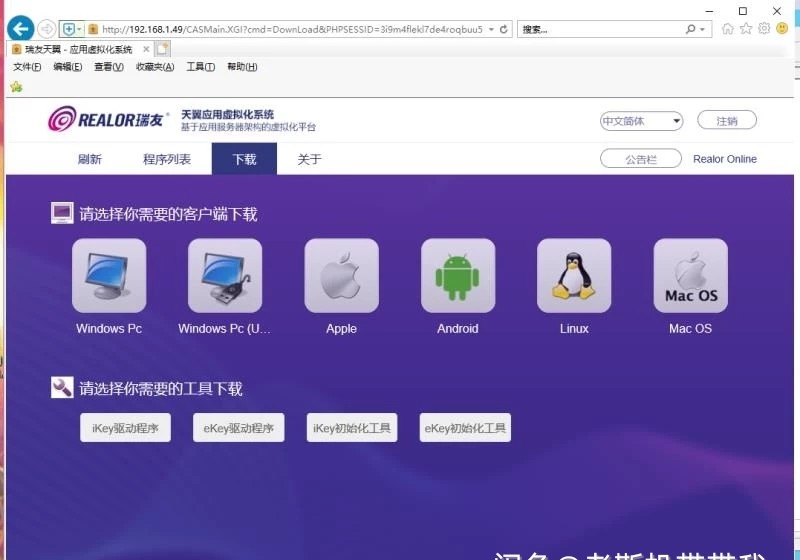Image resolution: width=800 pixels, height=560 pixels.
Task: Expand the address bar history dropdown arrow
Action: (491, 29)
